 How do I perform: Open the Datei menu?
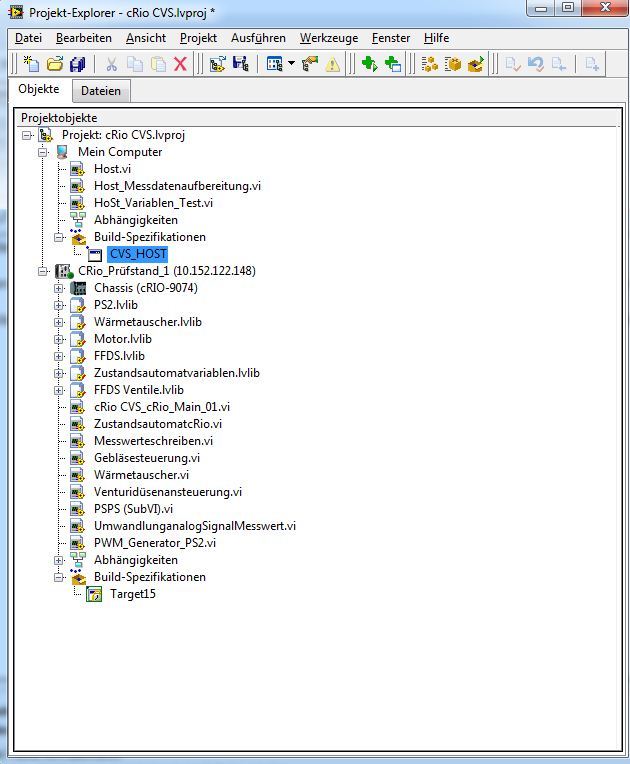coord(28,38)
